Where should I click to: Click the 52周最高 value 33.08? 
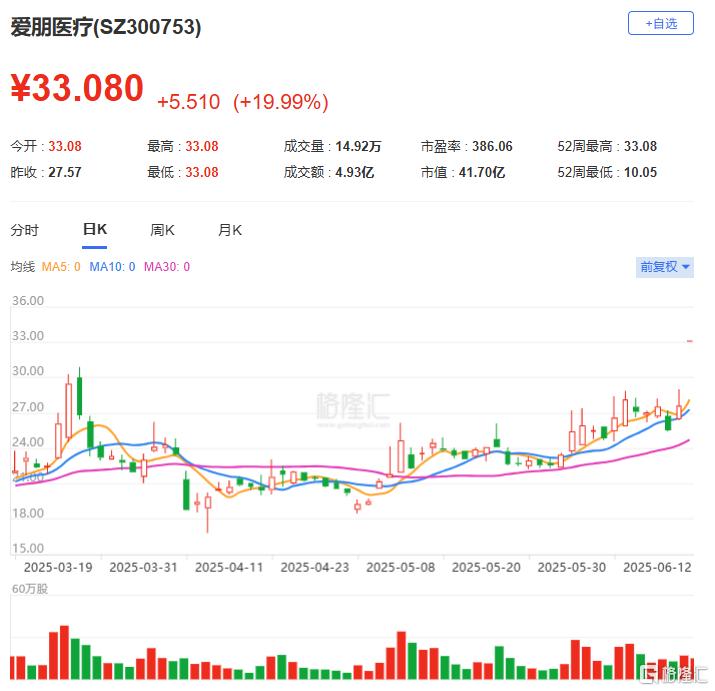(640, 146)
